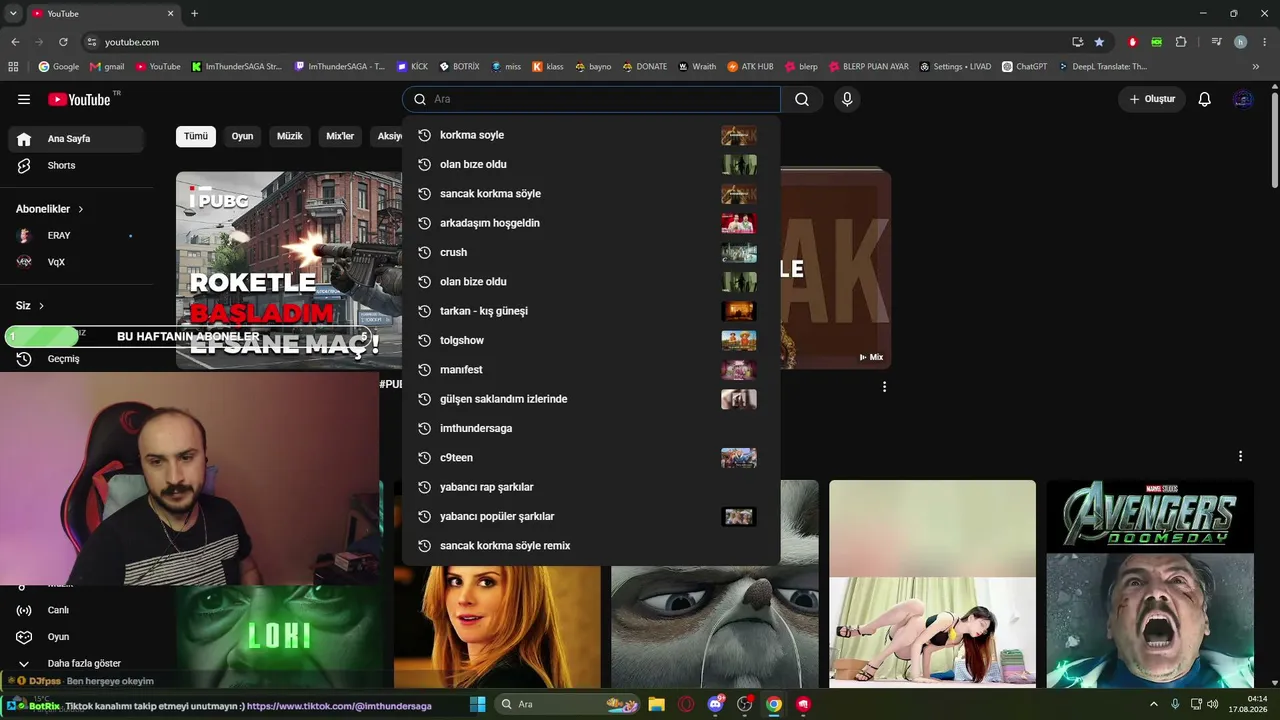Select the Tümü filter chip

(196, 136)
